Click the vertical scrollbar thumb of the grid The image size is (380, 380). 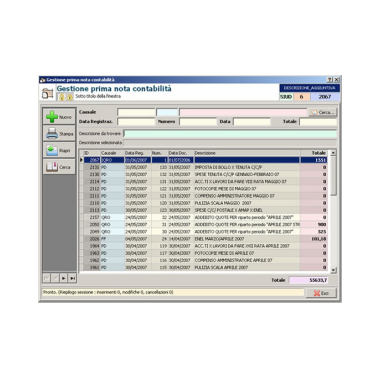(333, 176)
